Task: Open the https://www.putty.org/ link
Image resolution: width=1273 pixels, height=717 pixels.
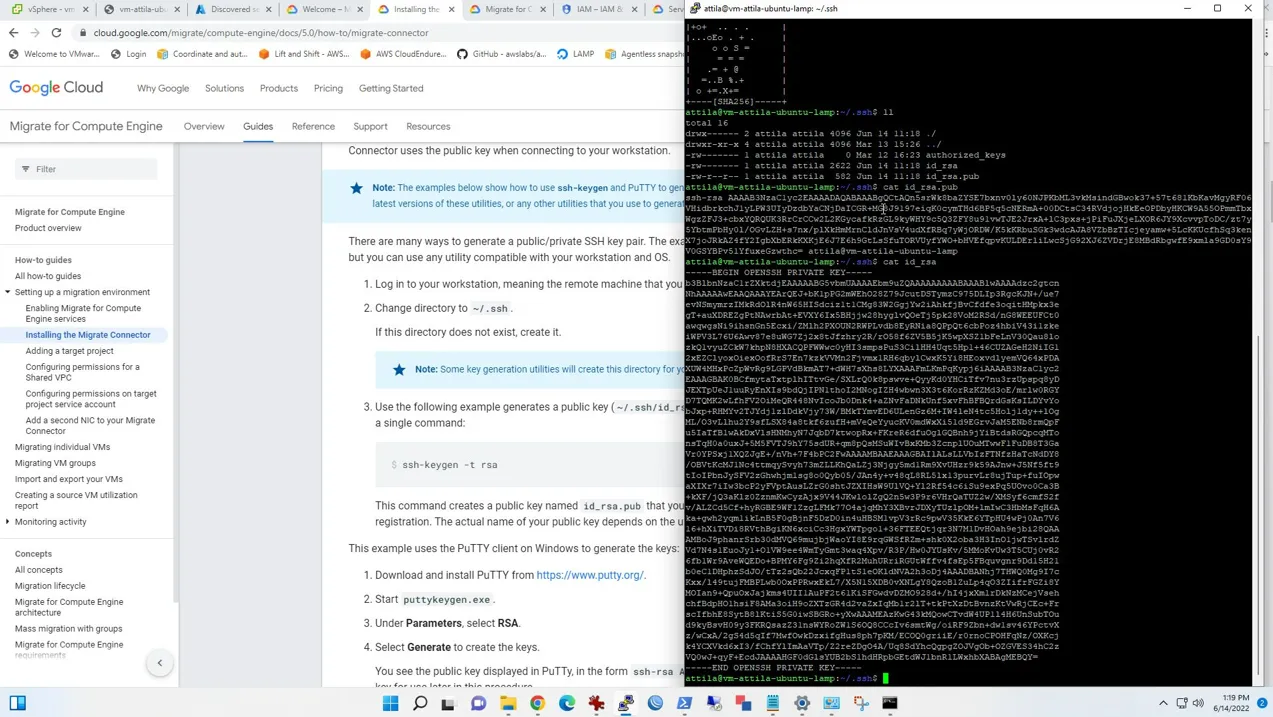Action: pos(590,575)
